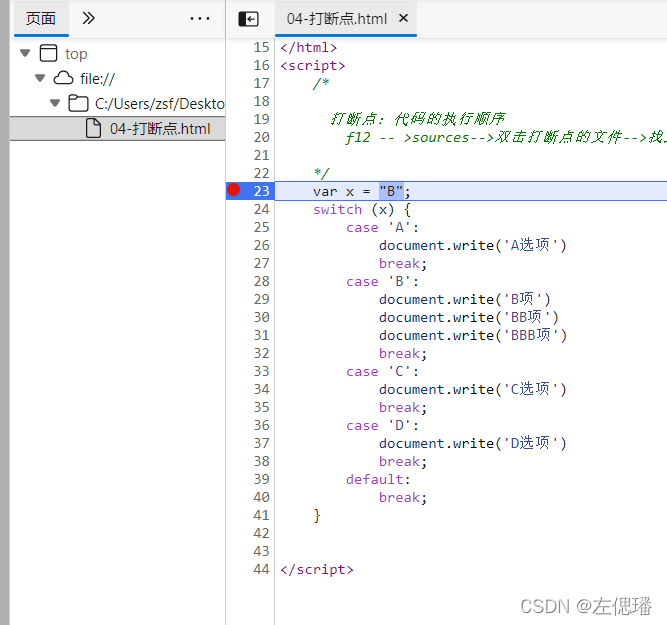
Task: Click the file:// cloud icon
Action: tap(63, 78)
